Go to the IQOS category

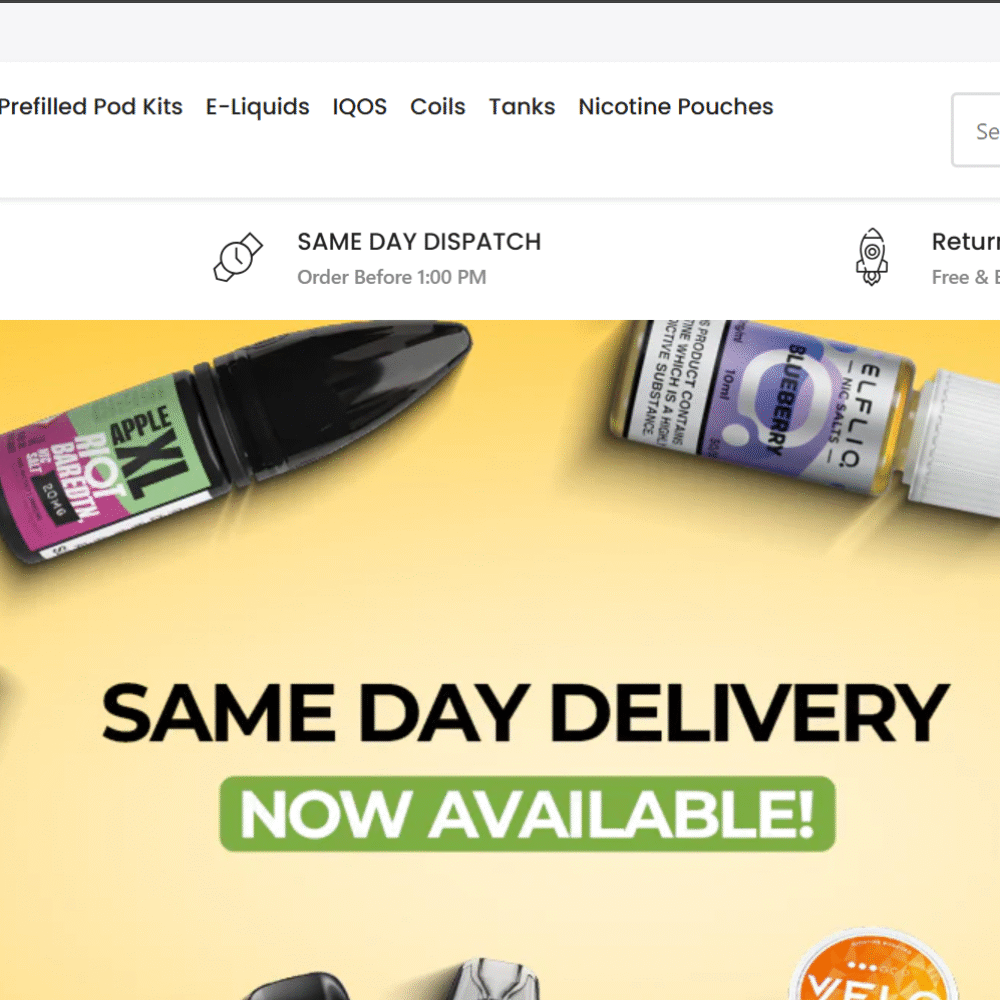click(x=360, y=107)
